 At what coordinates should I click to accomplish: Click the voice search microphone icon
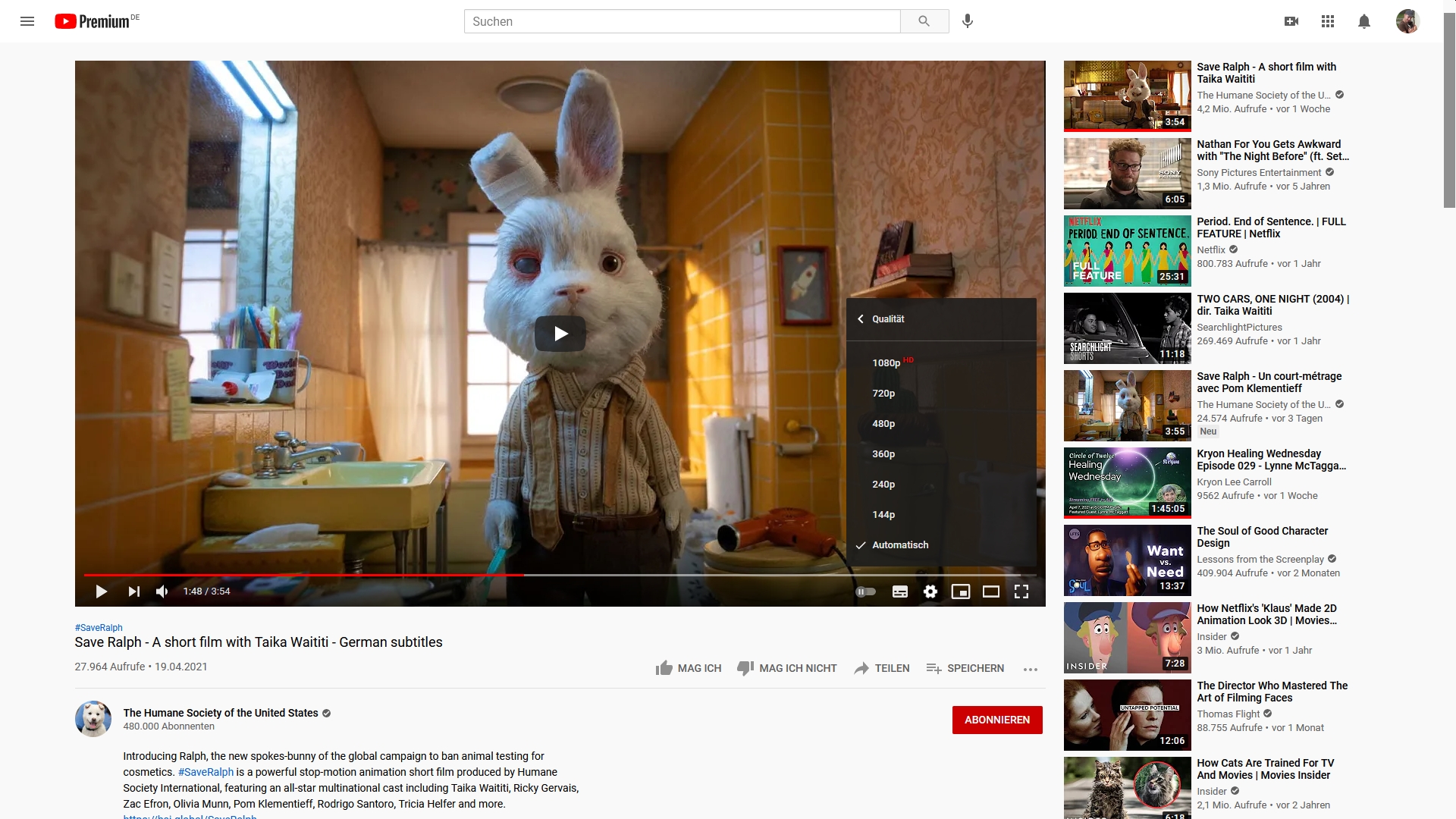coord(967,21)
